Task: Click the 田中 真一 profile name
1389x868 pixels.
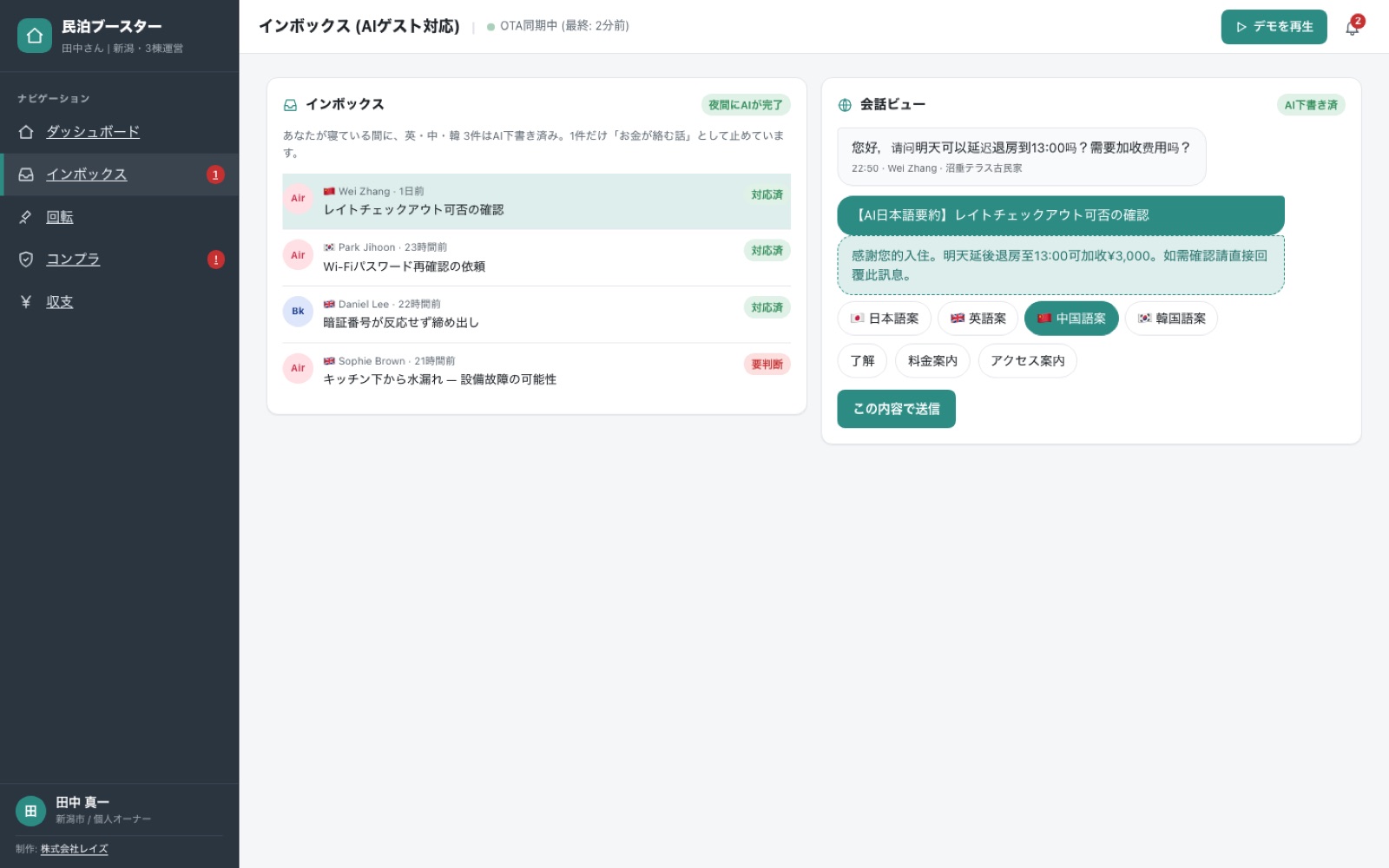Action: coord(82,803)
